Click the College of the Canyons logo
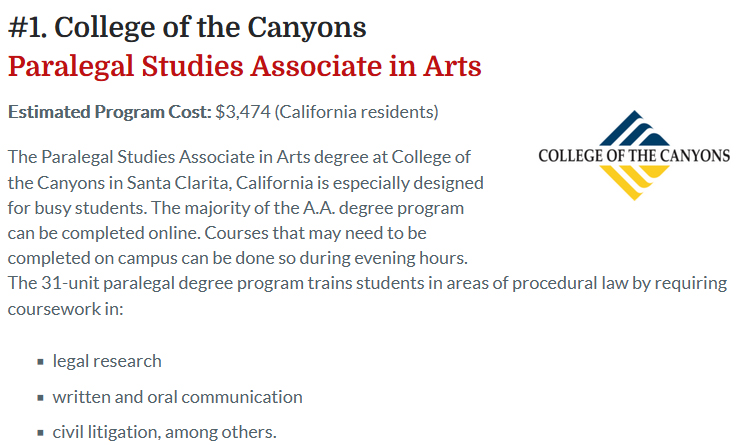The height and width of the screenshot is (445, 744). tap(634, 156)
